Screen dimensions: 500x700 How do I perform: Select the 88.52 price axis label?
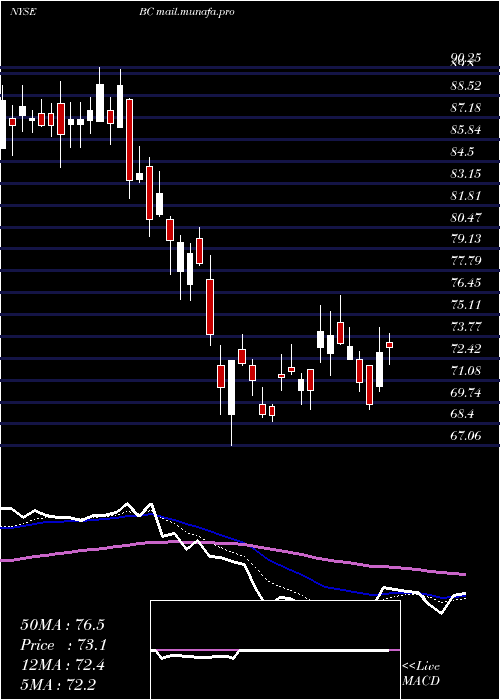click(466, 86)
